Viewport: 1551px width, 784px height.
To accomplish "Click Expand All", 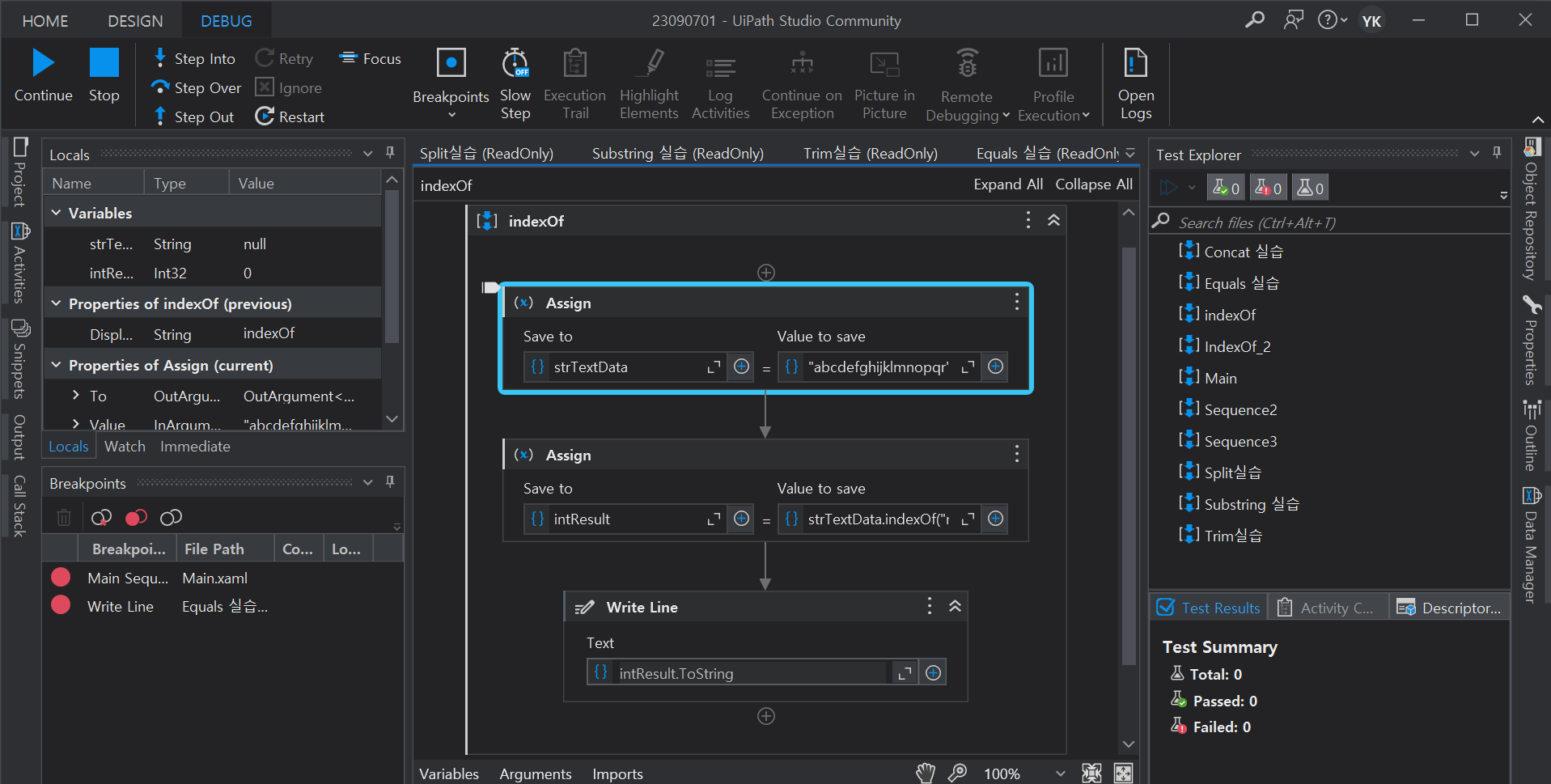I will point(1007,184).
